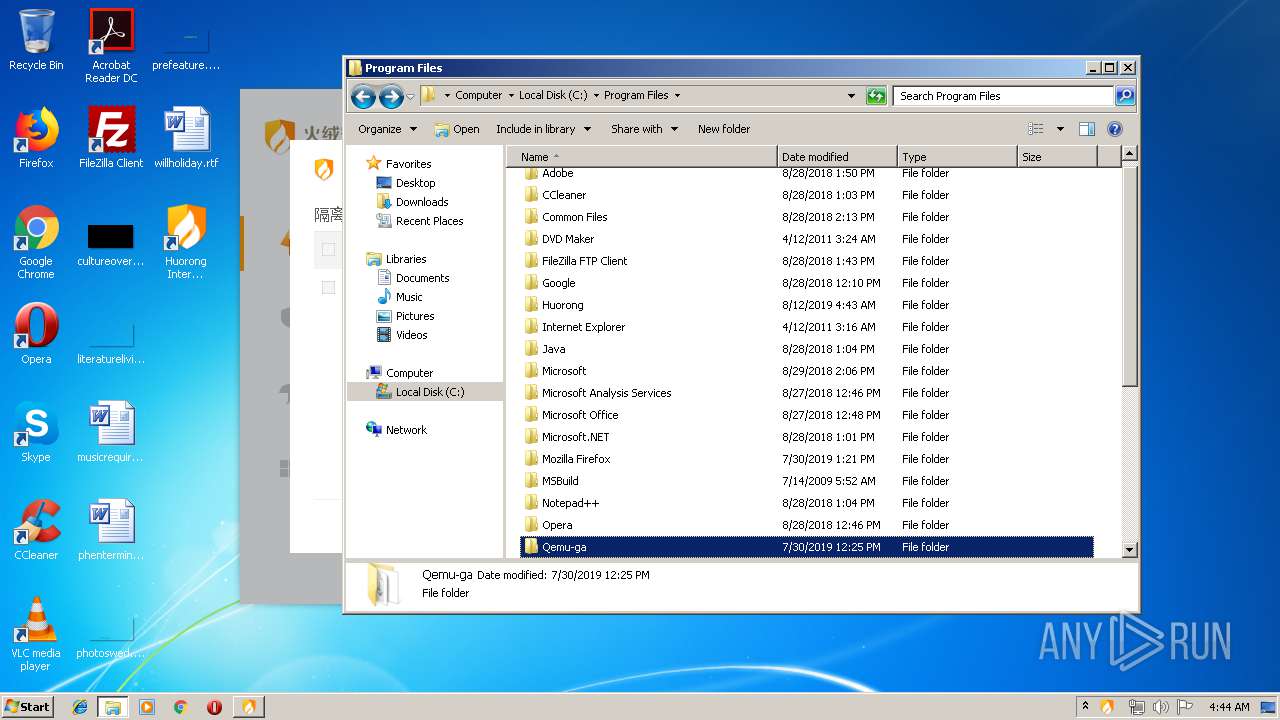Select the CCleaner folder row
Screen dimensions: 1280x720
point(807,195)
